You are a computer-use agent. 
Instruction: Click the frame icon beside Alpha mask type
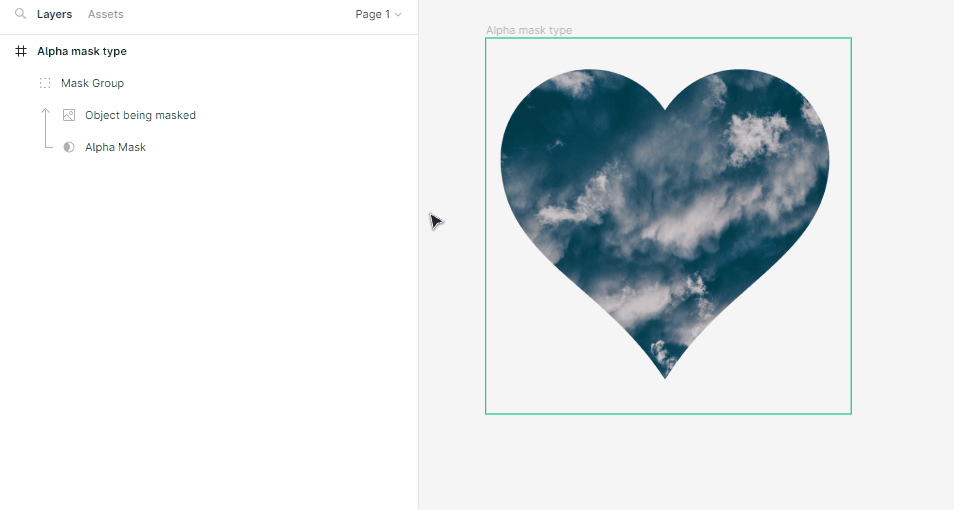(21, 51)
